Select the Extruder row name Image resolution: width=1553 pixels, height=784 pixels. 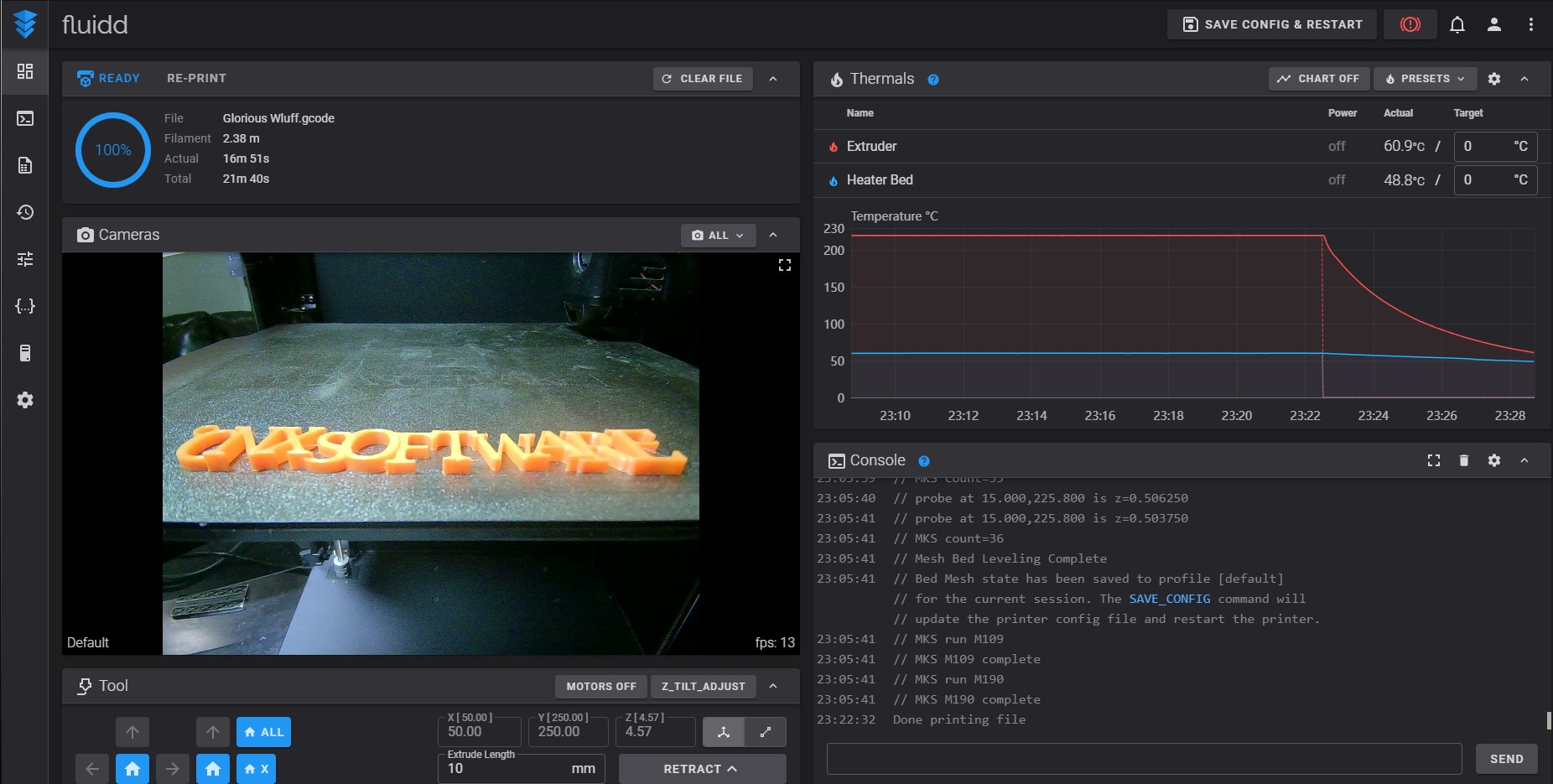tap(871, 146)
